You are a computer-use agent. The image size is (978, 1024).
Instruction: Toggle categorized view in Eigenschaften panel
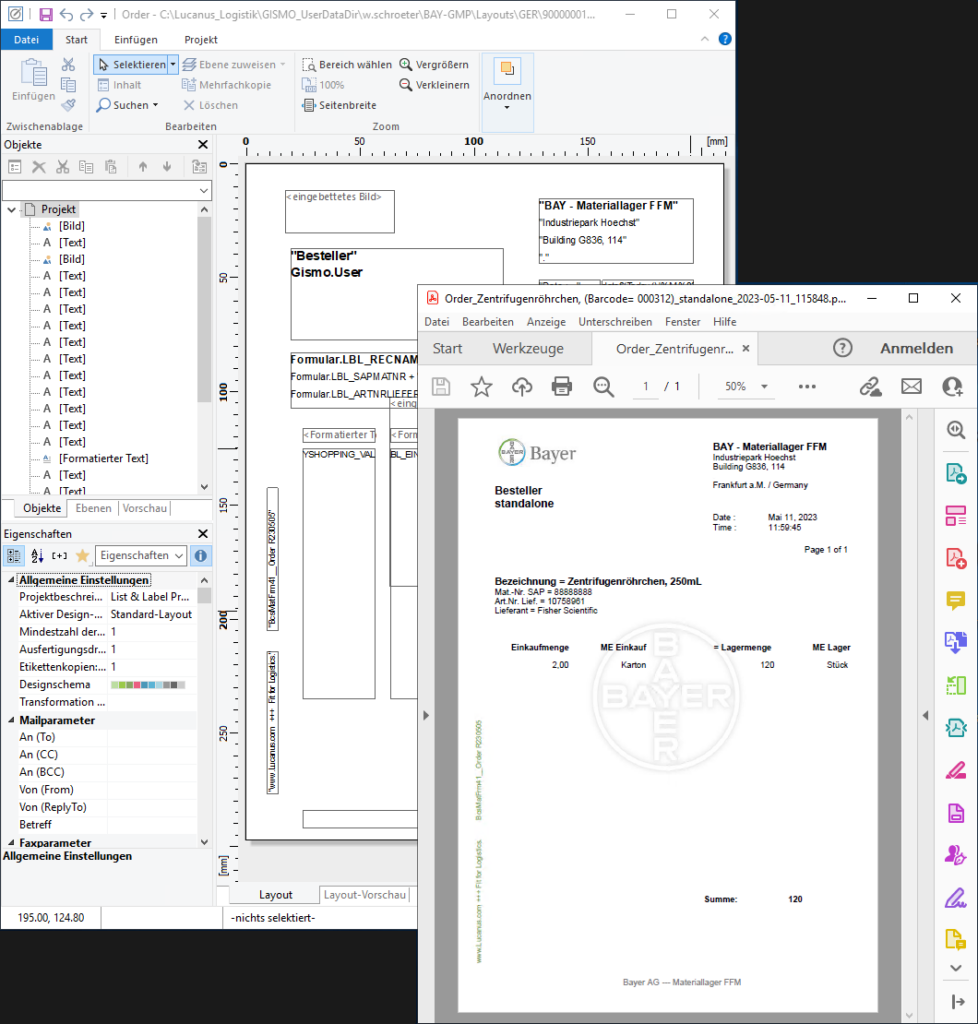(14, 556)
